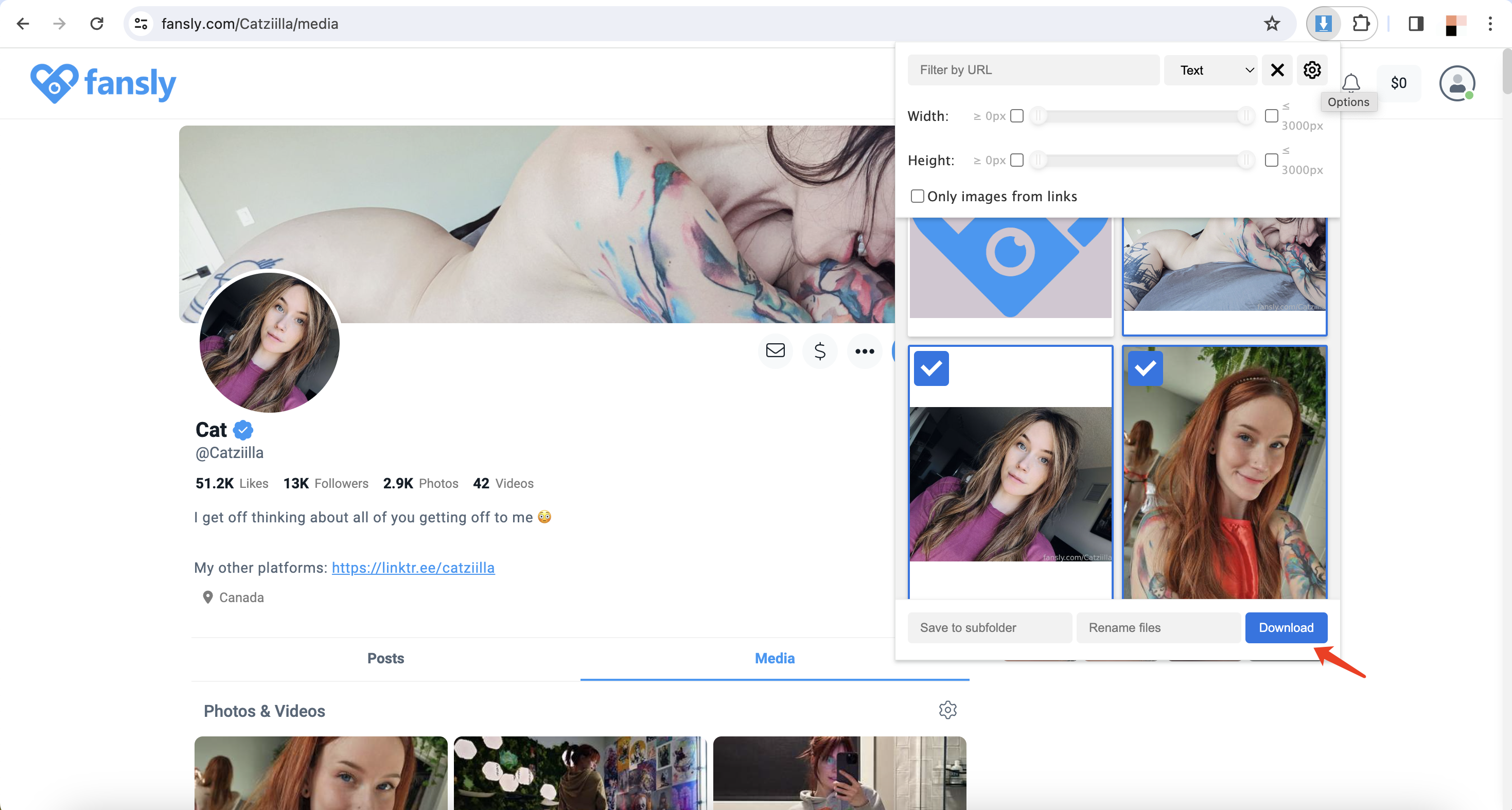Open the Photos & Videos settings gear
Image resolution: width=1512 pixels, height=810 pixels.
click(x=947, y=710)
